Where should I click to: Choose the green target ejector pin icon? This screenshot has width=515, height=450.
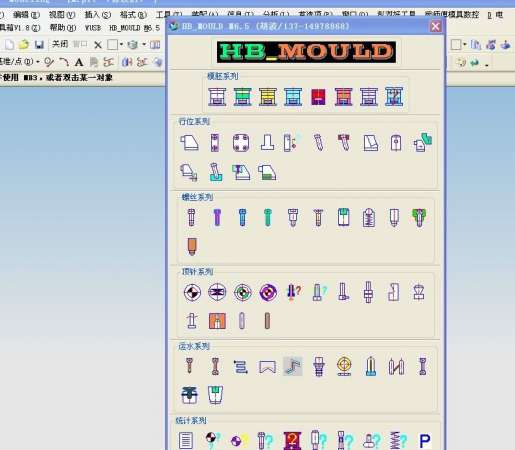(242, 292)
